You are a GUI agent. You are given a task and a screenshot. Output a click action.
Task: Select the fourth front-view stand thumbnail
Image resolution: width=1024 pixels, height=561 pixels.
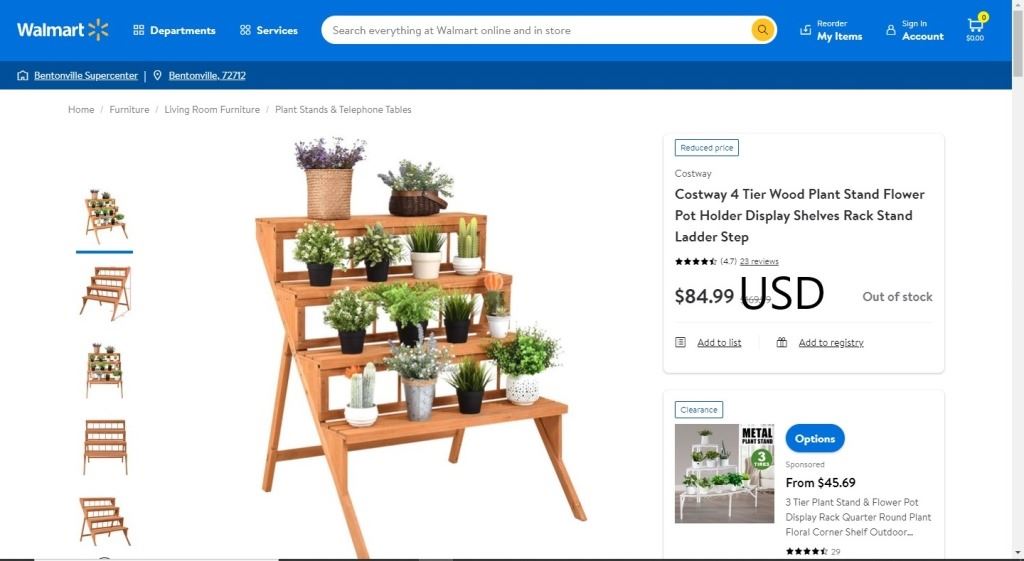click(105, 447)
